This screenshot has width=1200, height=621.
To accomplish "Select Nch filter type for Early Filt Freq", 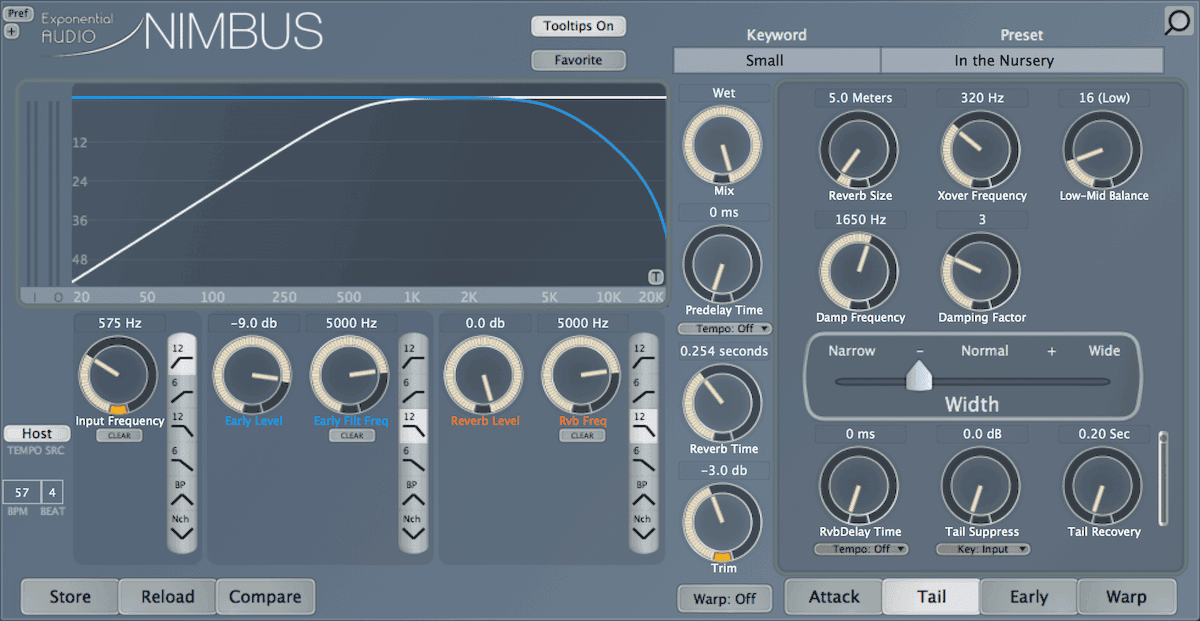I will point(412,526).
